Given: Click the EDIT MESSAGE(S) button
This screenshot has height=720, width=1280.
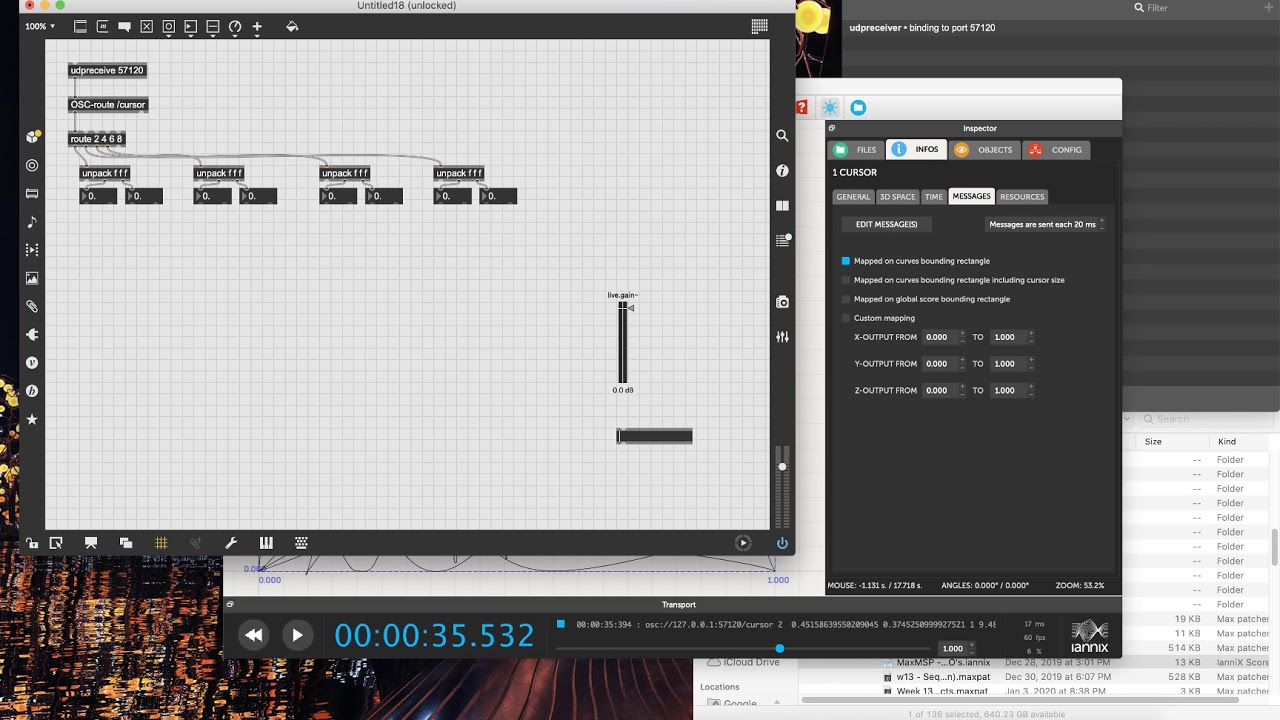Looking at the screenshot, I should tap(886, 224).
